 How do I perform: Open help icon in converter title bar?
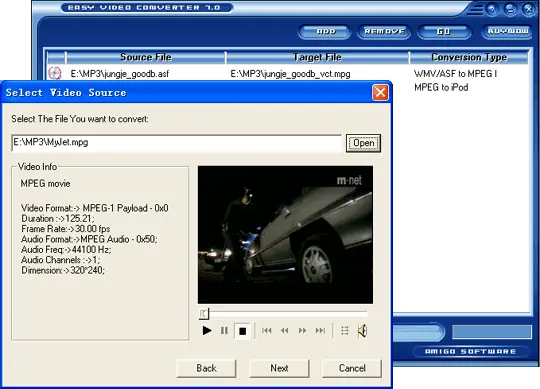[492, 9]
